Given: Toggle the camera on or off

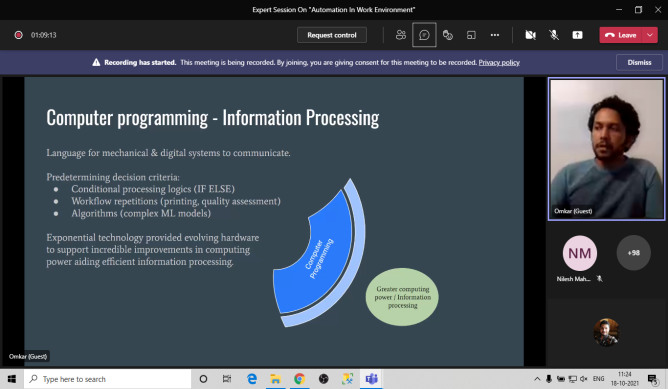Looking at the screenshot, I should [x=530, y=35].
